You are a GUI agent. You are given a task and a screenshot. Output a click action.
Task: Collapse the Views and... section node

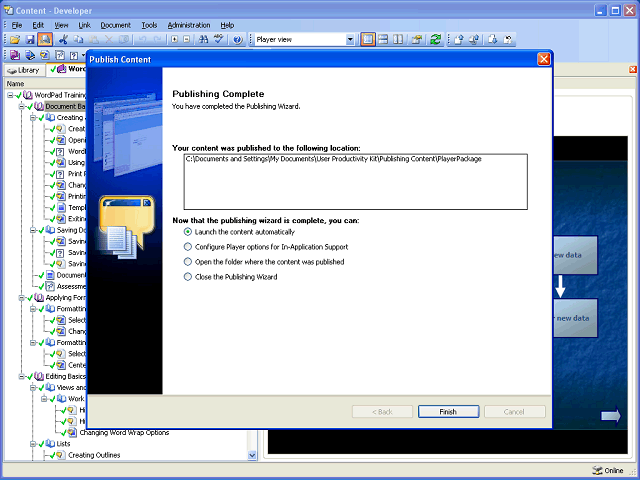coord(33,387)
